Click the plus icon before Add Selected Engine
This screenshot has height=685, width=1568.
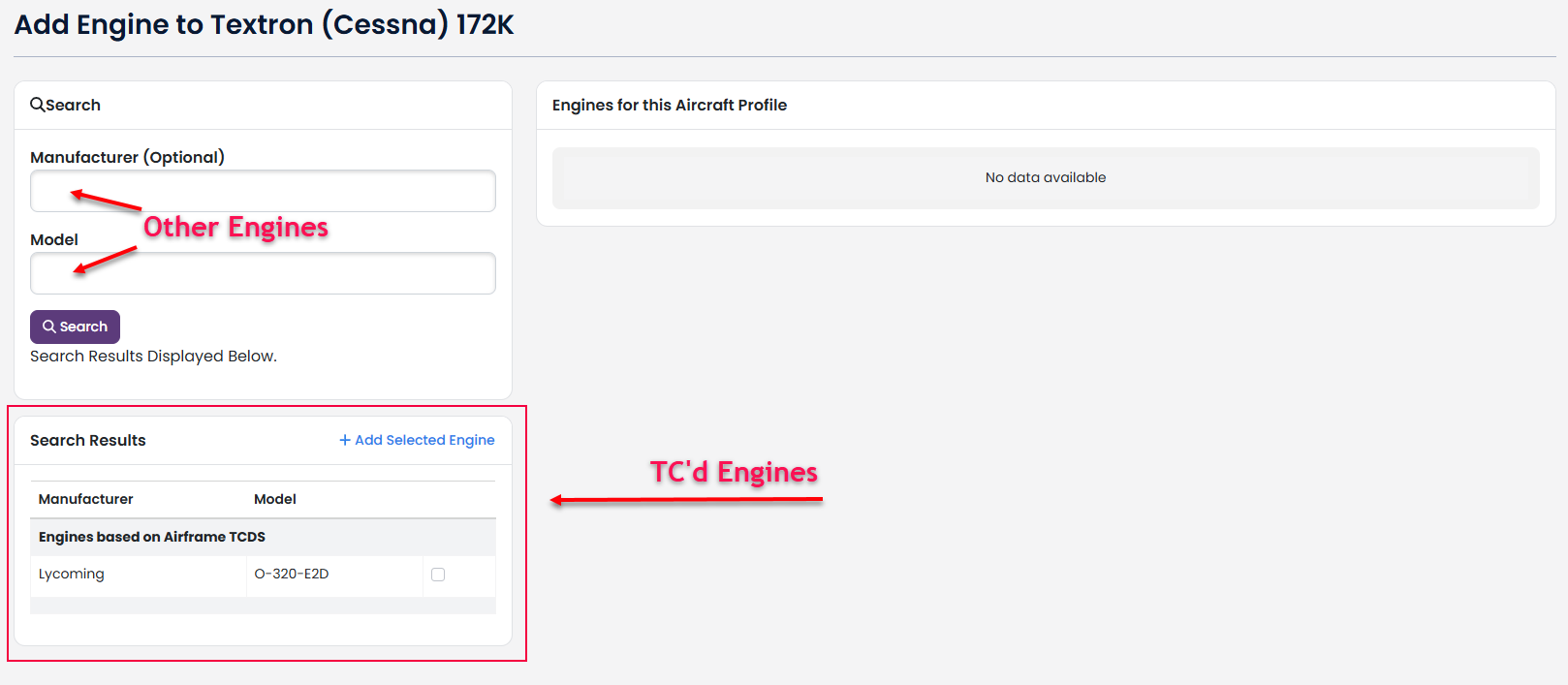[x=345, y=440]
